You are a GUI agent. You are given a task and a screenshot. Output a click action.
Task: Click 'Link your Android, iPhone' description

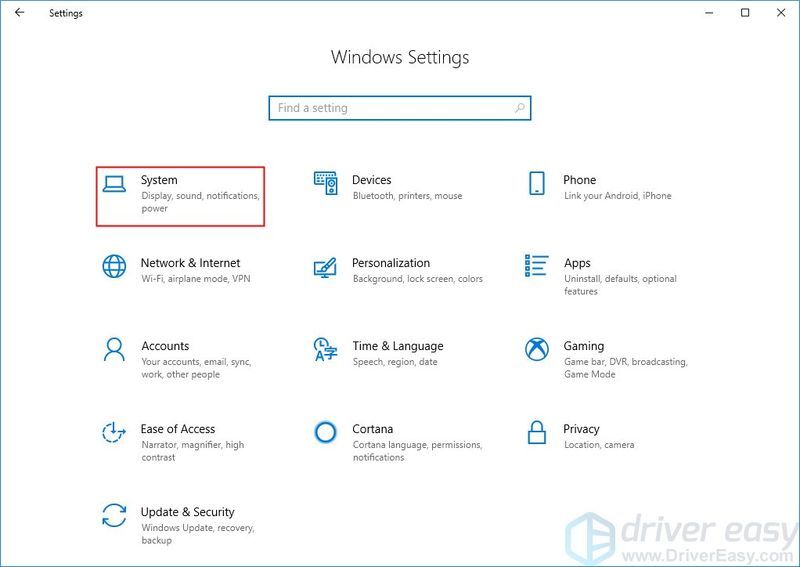point(617,196)
